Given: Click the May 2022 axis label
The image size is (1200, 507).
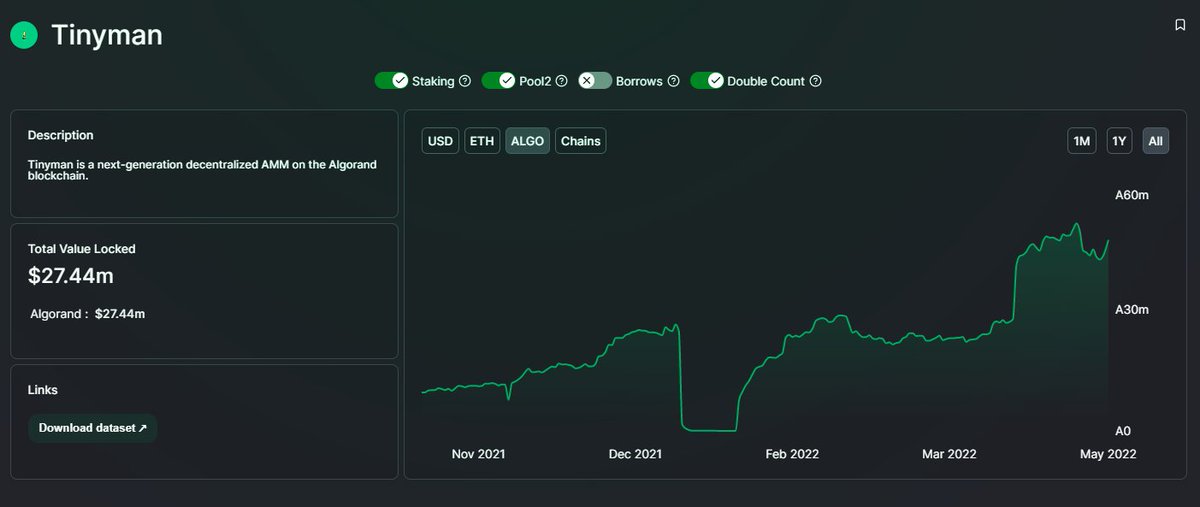Looking at the screenshot, I should click(1108, 454).
